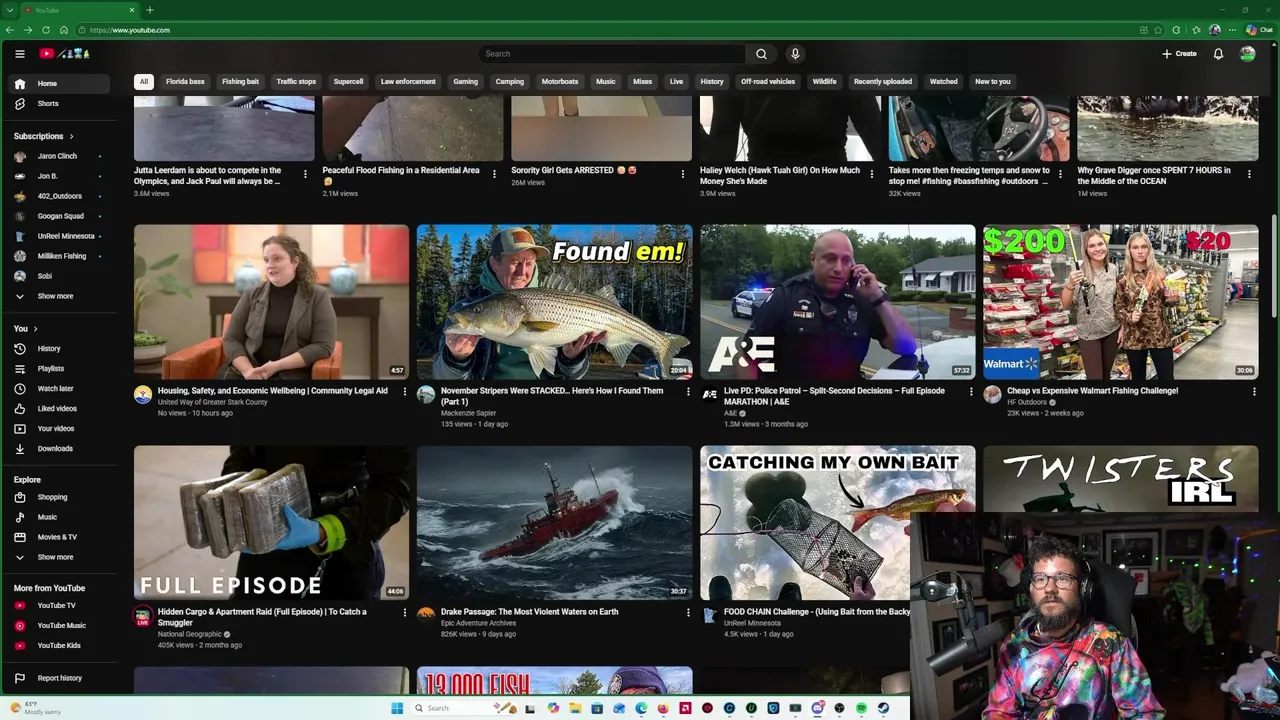Open options for November Stripers video
Screen dimensions: 1280x720
tap(688, 392)
